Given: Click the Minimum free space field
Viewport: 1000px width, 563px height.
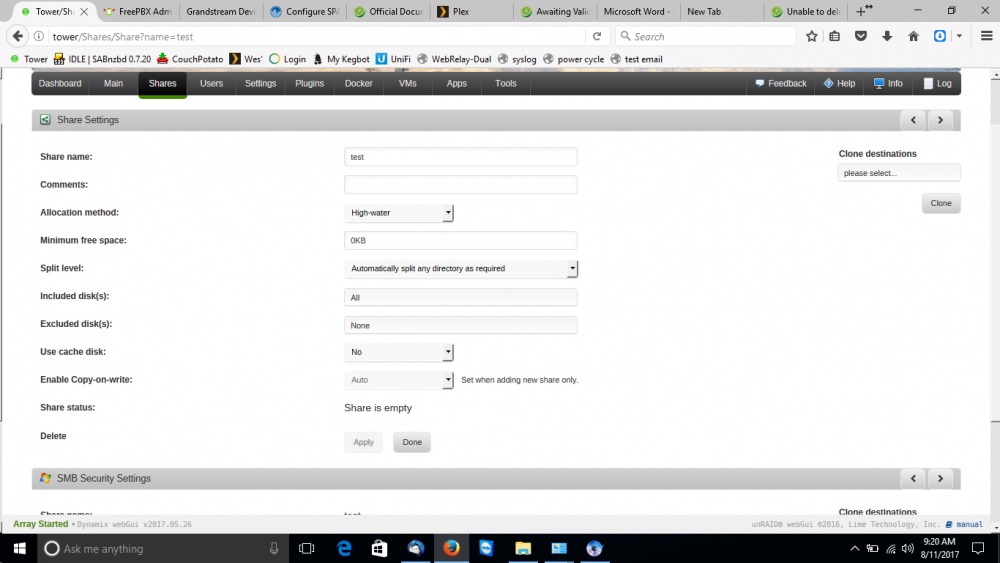Looking at the screenshot, I should pyautogui.click(x=460, y=240).
